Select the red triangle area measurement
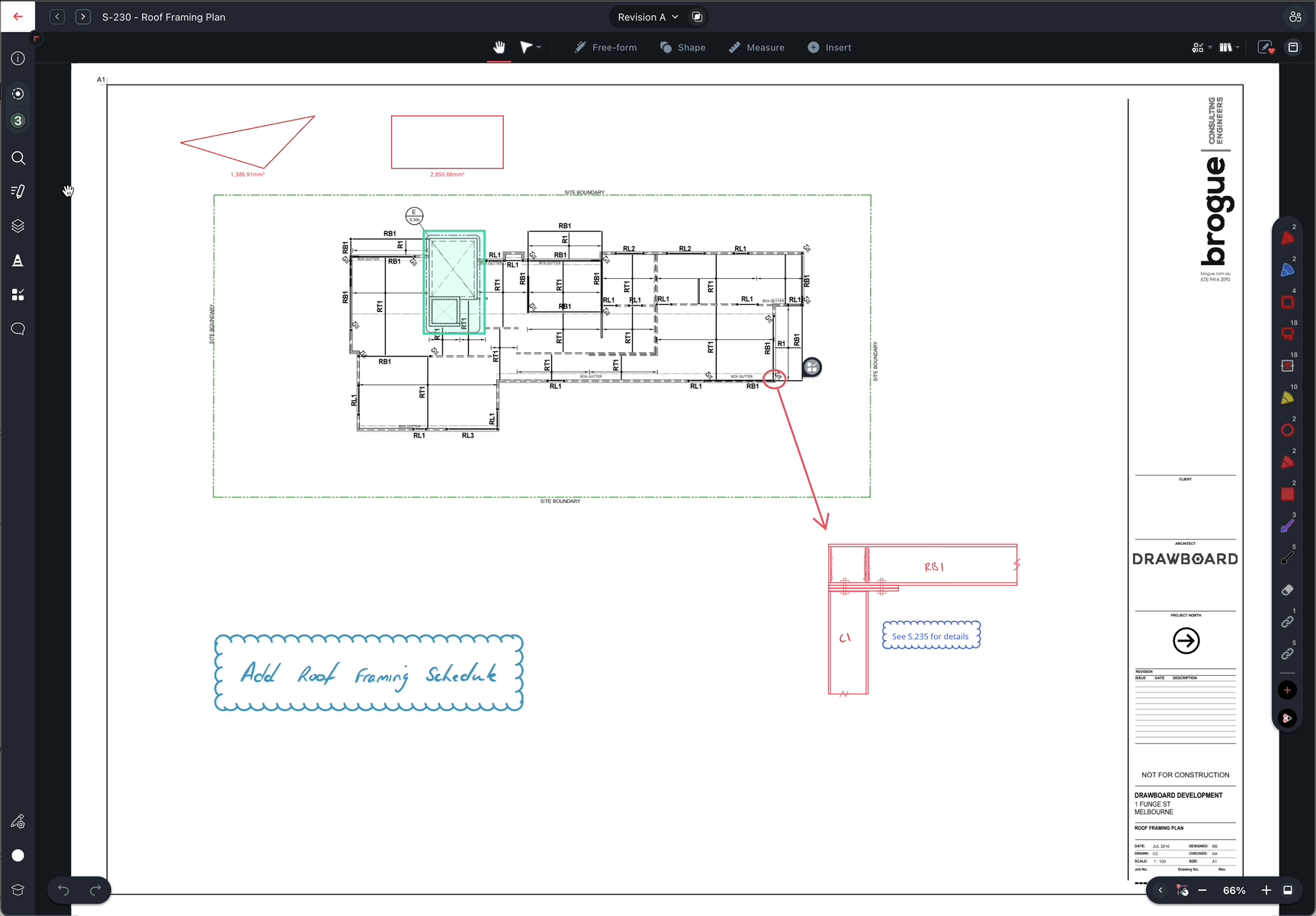Image resolution: width=1316 pixels, height=916 pixels. (x=248, y=142)
